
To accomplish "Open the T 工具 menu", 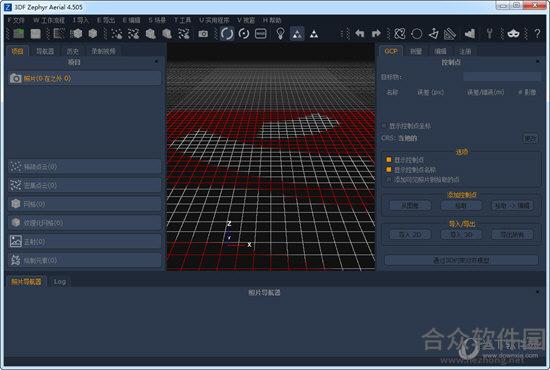I will coord(182,20).
